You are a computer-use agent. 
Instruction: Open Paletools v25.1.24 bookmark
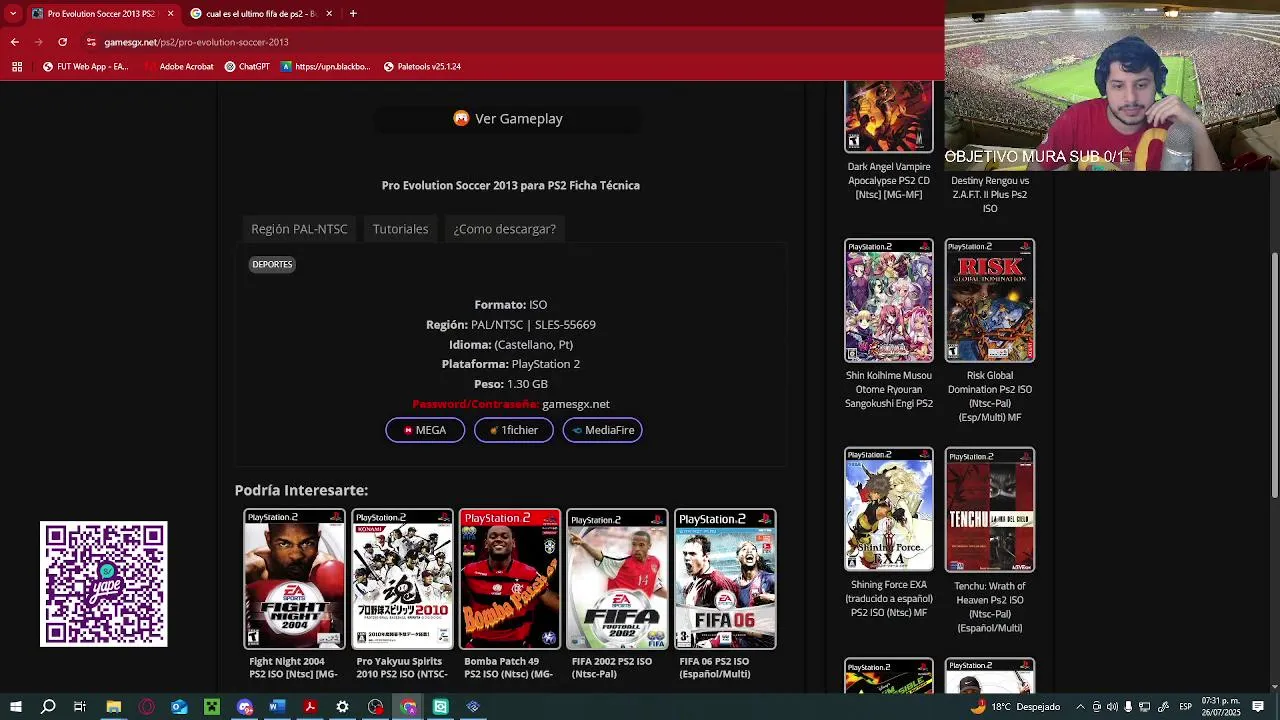click(x=422, y=67)
